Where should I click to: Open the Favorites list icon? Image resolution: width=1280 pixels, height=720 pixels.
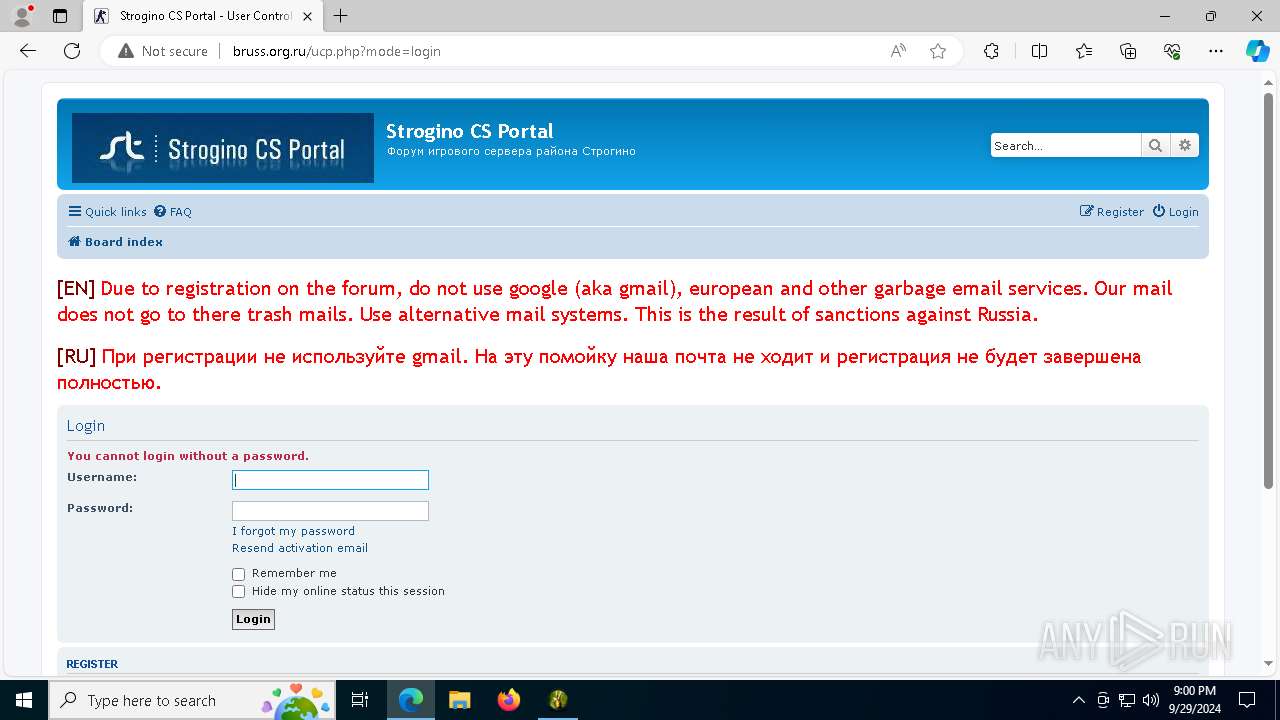pos(1084,51)
